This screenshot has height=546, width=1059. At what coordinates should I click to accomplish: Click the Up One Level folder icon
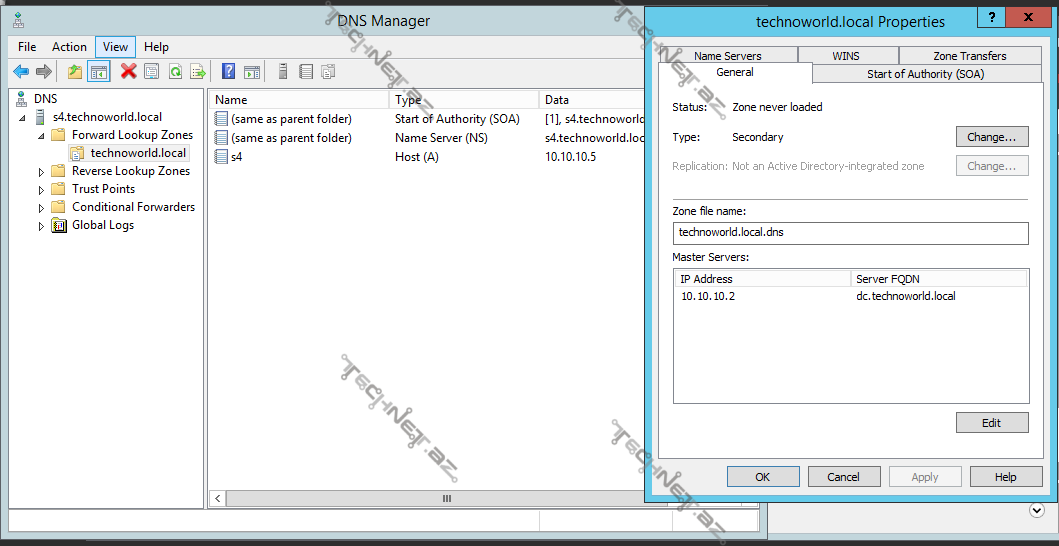click(75, 71)
